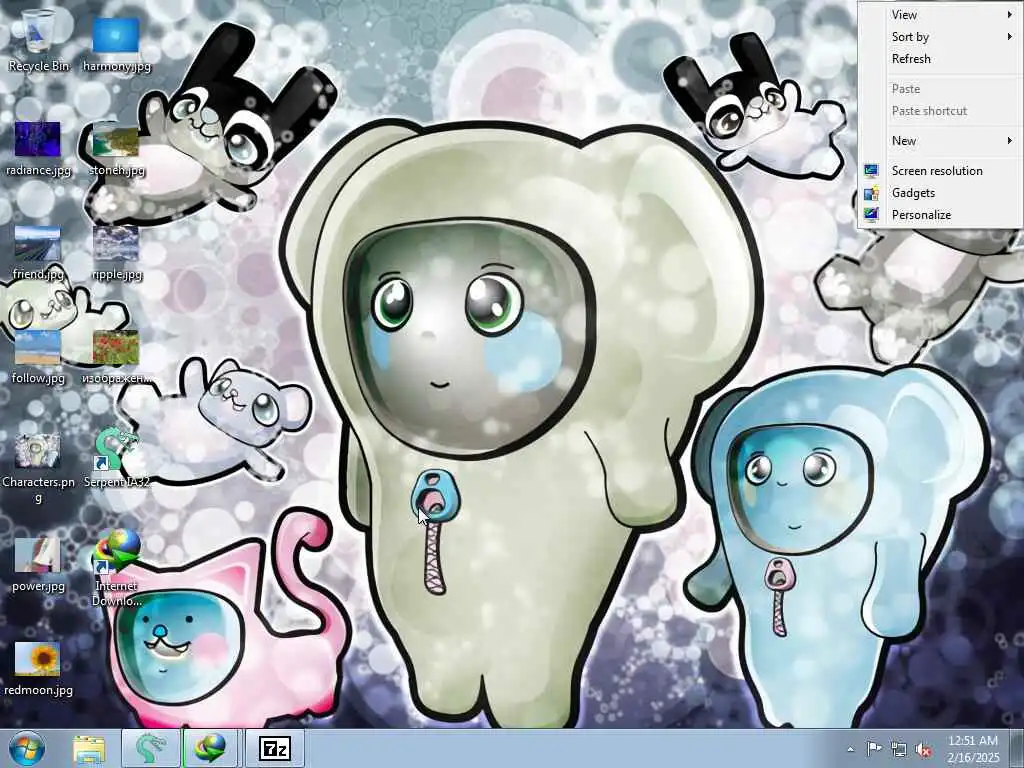
Task: Choose Screen resolution in context menu
Action: coord(940,170)
